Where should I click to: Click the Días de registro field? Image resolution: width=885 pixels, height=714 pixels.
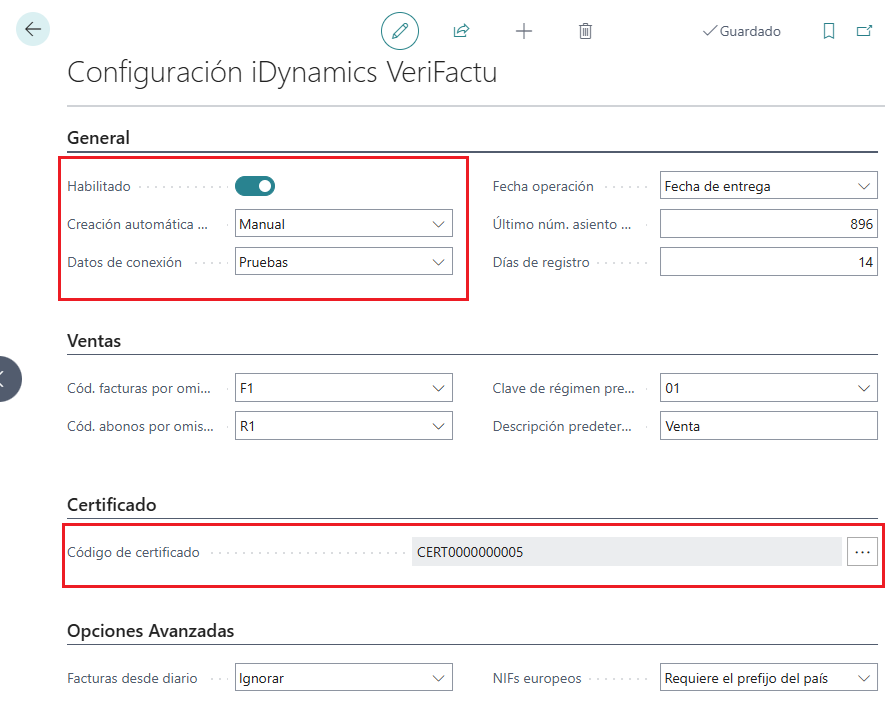coord(768,262)
